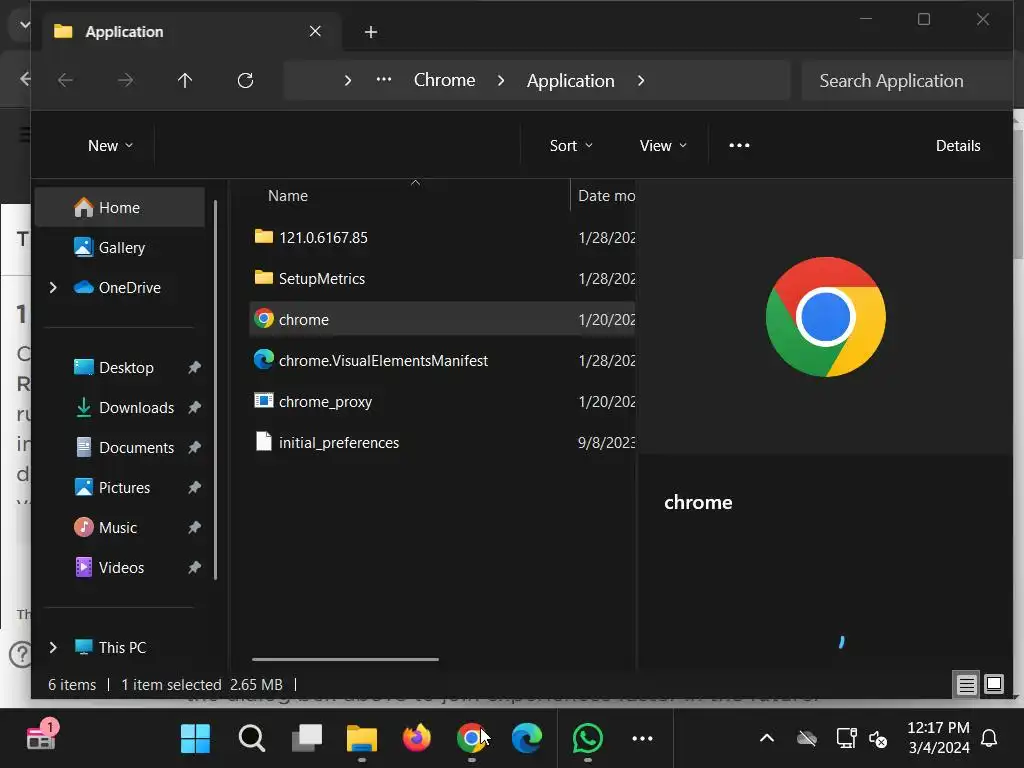This screenshot has height=768, width=1024.
Task: Show hidden breadcrumb locations via ellipsis
Action: pos(384,80)
